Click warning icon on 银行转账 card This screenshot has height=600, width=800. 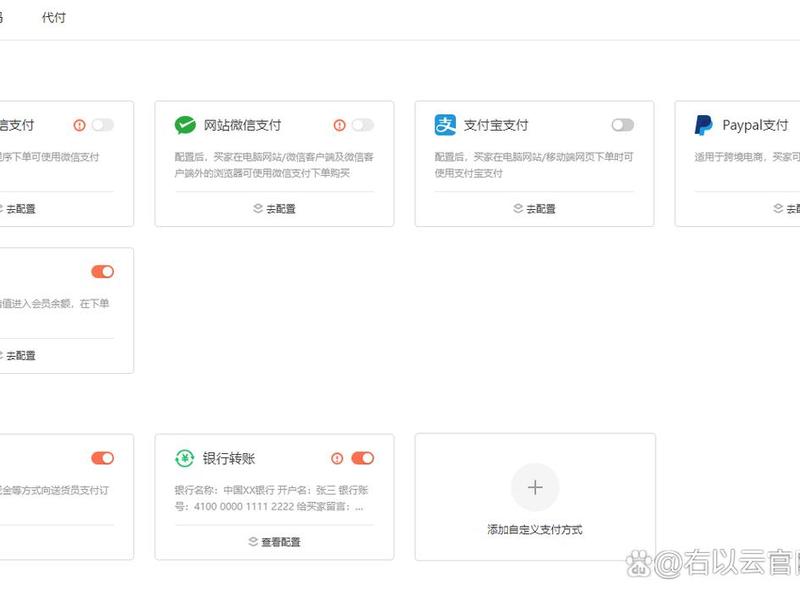(337, 458)
